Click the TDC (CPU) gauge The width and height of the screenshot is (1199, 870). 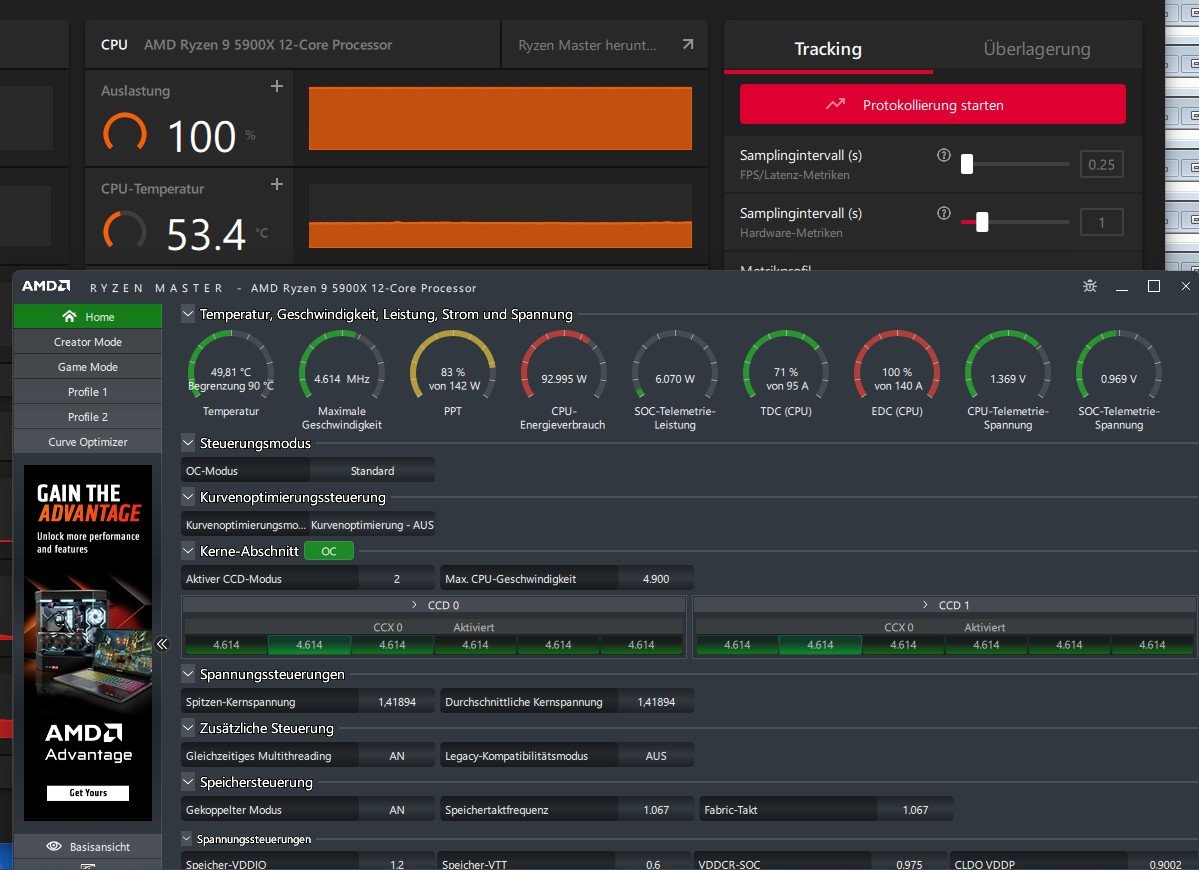pyautogui.click(x=786, y=365)
